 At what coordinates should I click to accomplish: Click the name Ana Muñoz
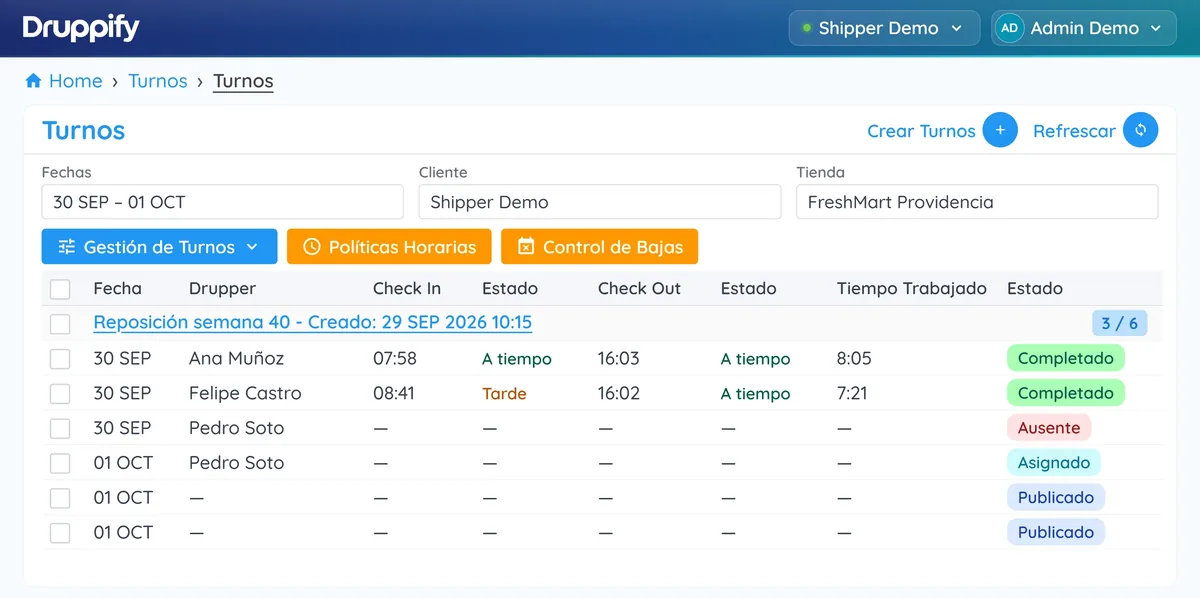coord(236,358)
